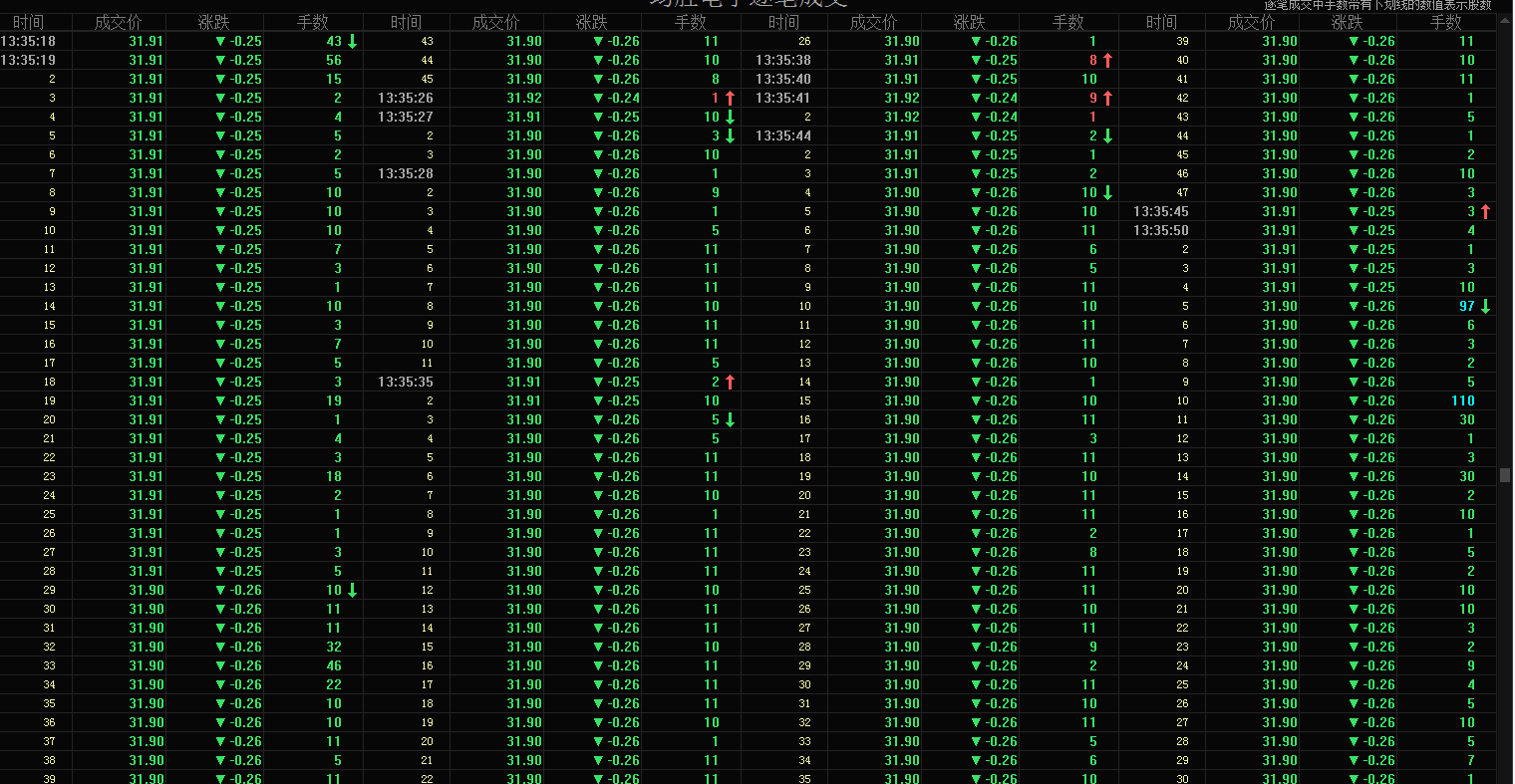Select the 13:35:28 timestamp cell
The image size is (1515, 784).
click(x=406, y=174)
